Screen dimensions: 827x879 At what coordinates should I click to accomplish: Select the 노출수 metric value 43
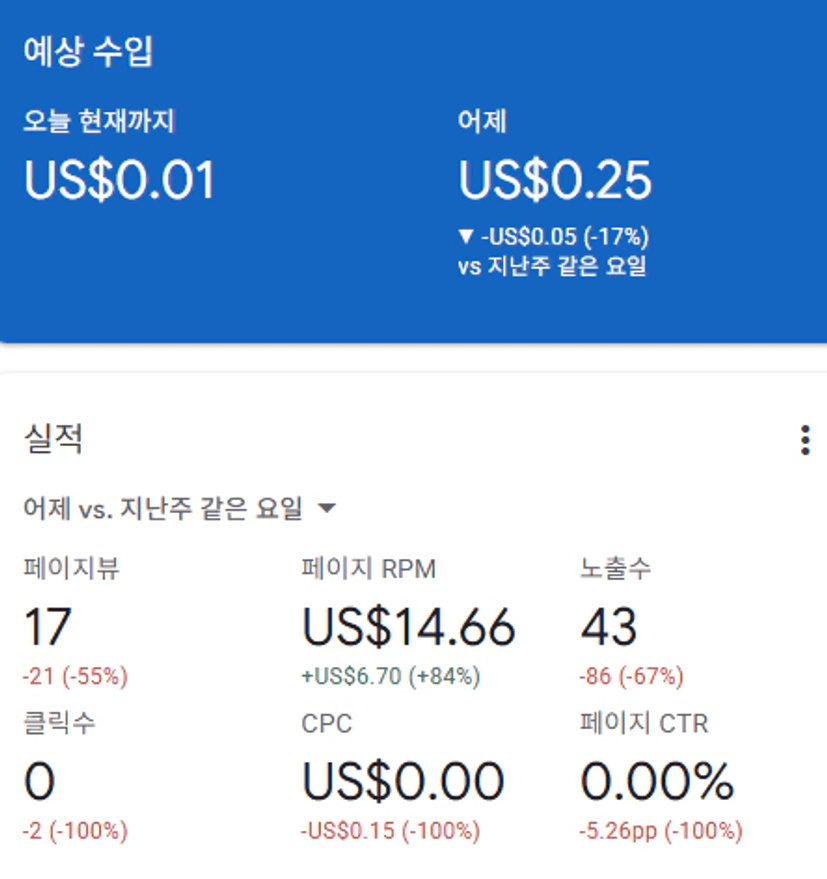[x=608, y=627]
